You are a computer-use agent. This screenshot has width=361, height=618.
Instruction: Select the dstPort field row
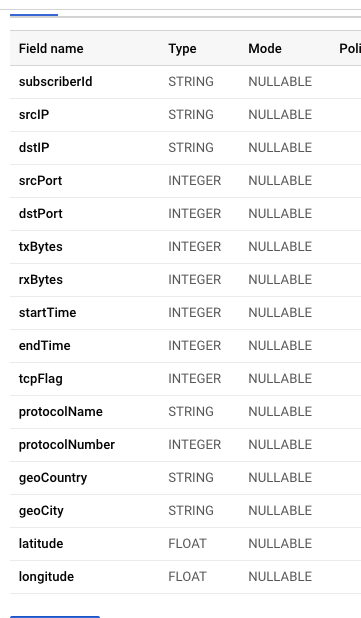point(185,214)
